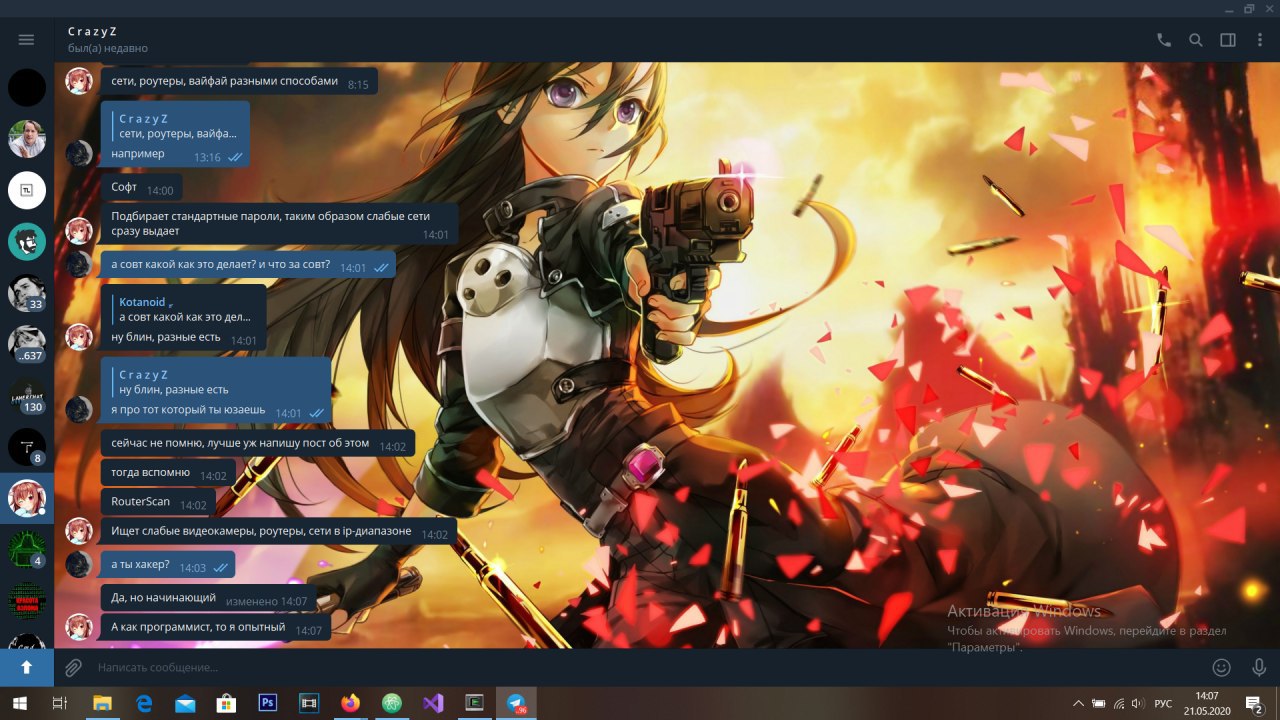Image resolution: width=1280 pixels, height=720 pixels.
Task: Click the message 'RouterScan'
Action: [x=157, y=502]
